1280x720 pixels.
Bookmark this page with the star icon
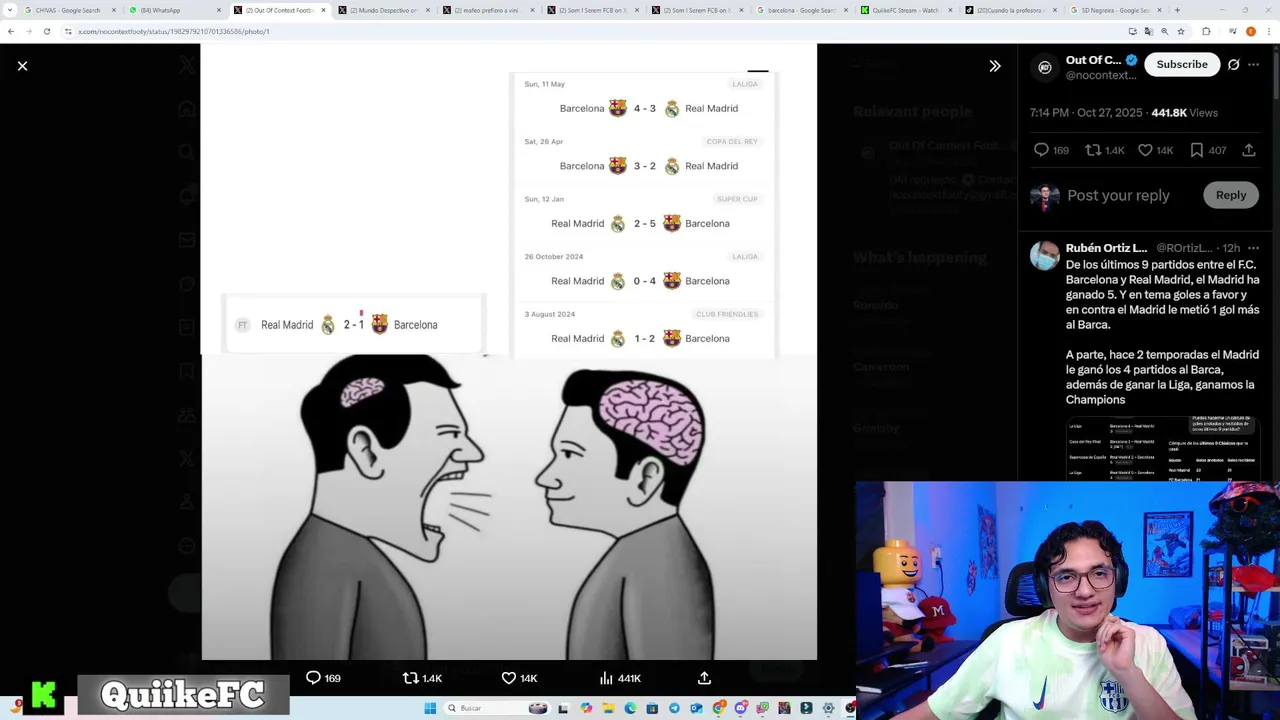pyautogui.click(x=1181, y=31)
